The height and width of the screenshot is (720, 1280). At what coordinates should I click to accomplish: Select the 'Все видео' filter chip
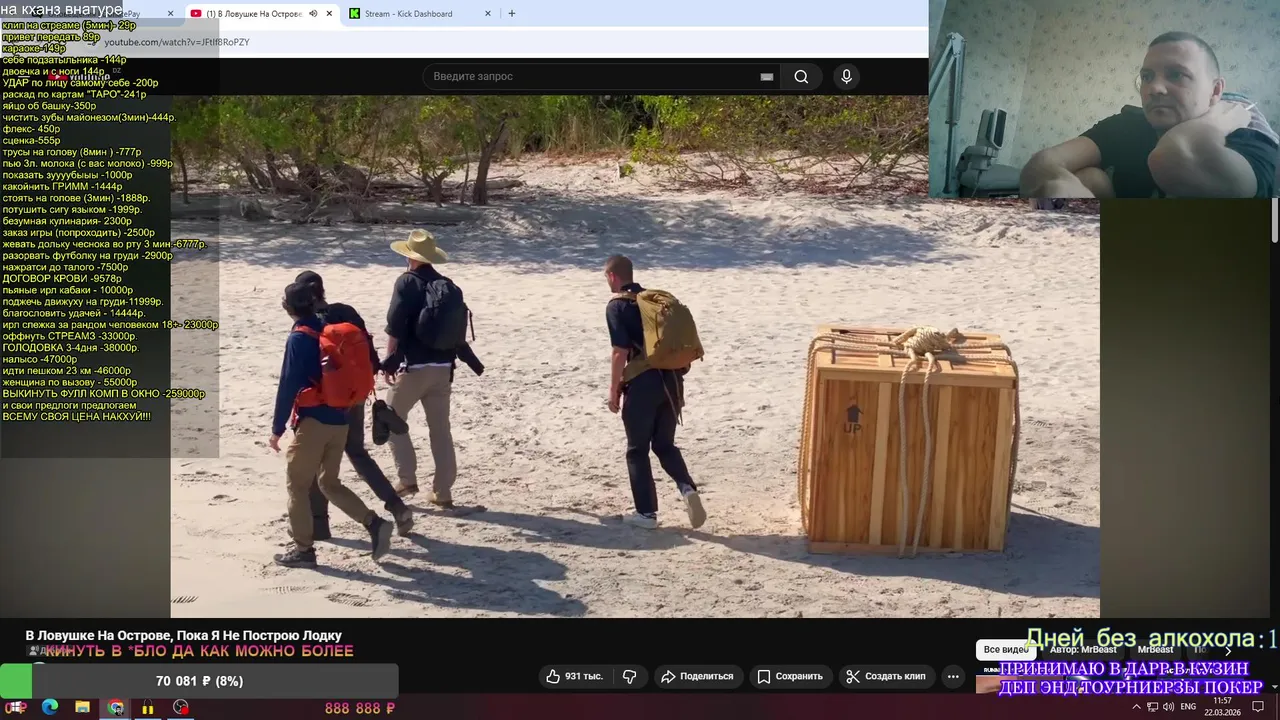pyautogui.click(x=1006, y=650)
